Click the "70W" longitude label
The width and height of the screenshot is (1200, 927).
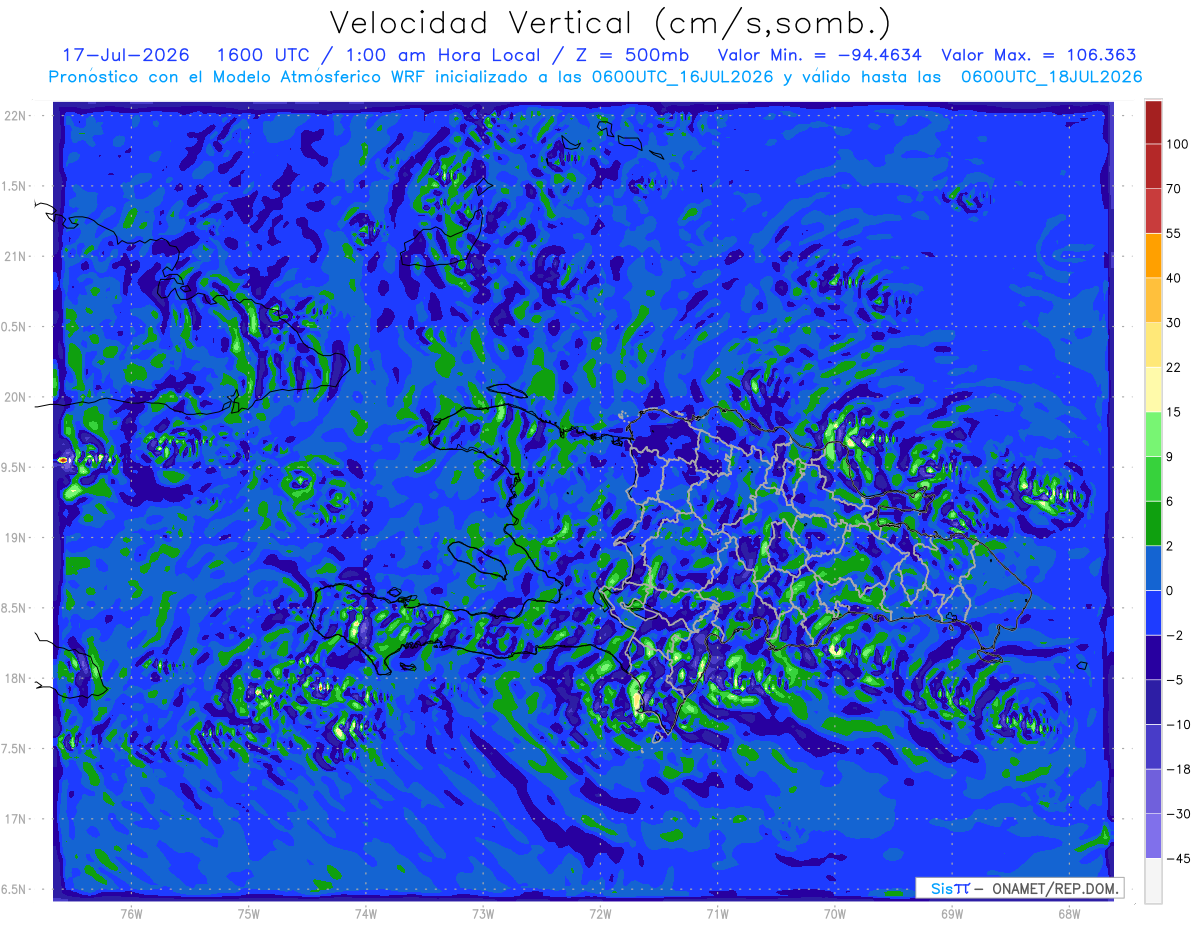point(835,912)
